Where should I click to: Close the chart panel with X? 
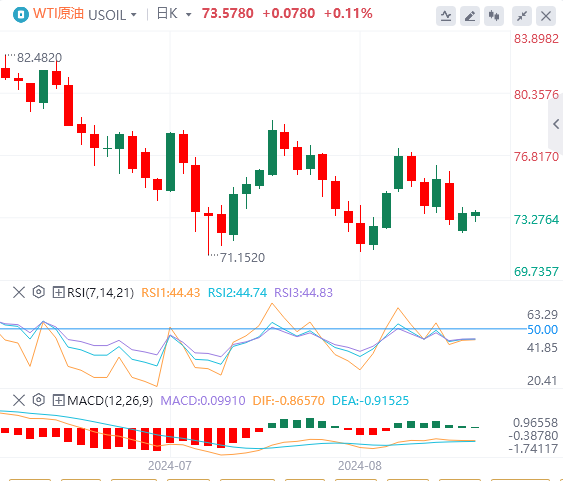click(546, 16)
